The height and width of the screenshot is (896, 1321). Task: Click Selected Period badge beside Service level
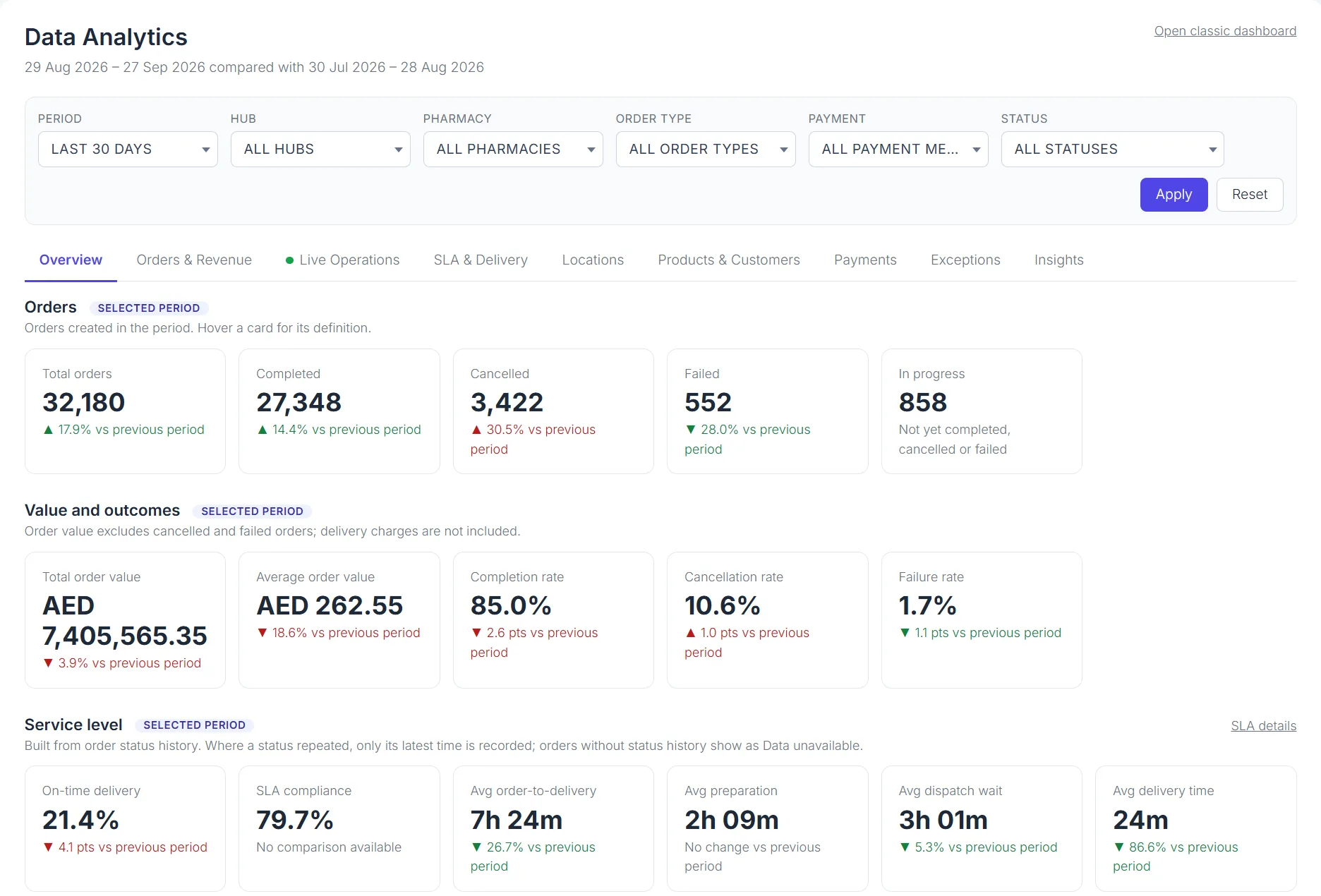(194, 725)
